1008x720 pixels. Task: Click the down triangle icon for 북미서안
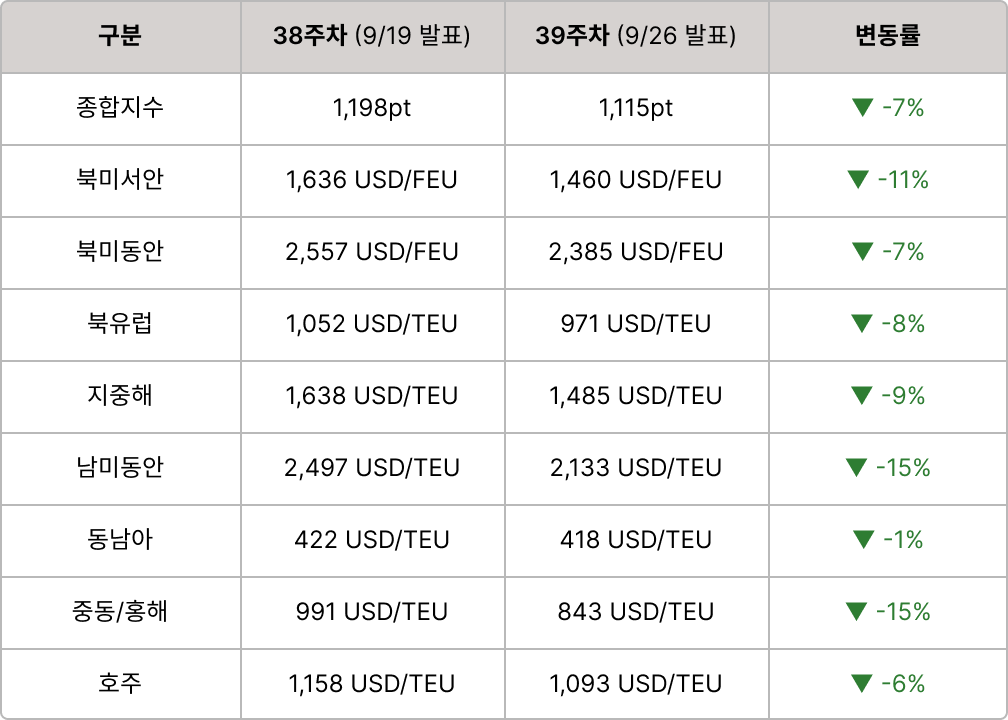[x=857, y=180]
